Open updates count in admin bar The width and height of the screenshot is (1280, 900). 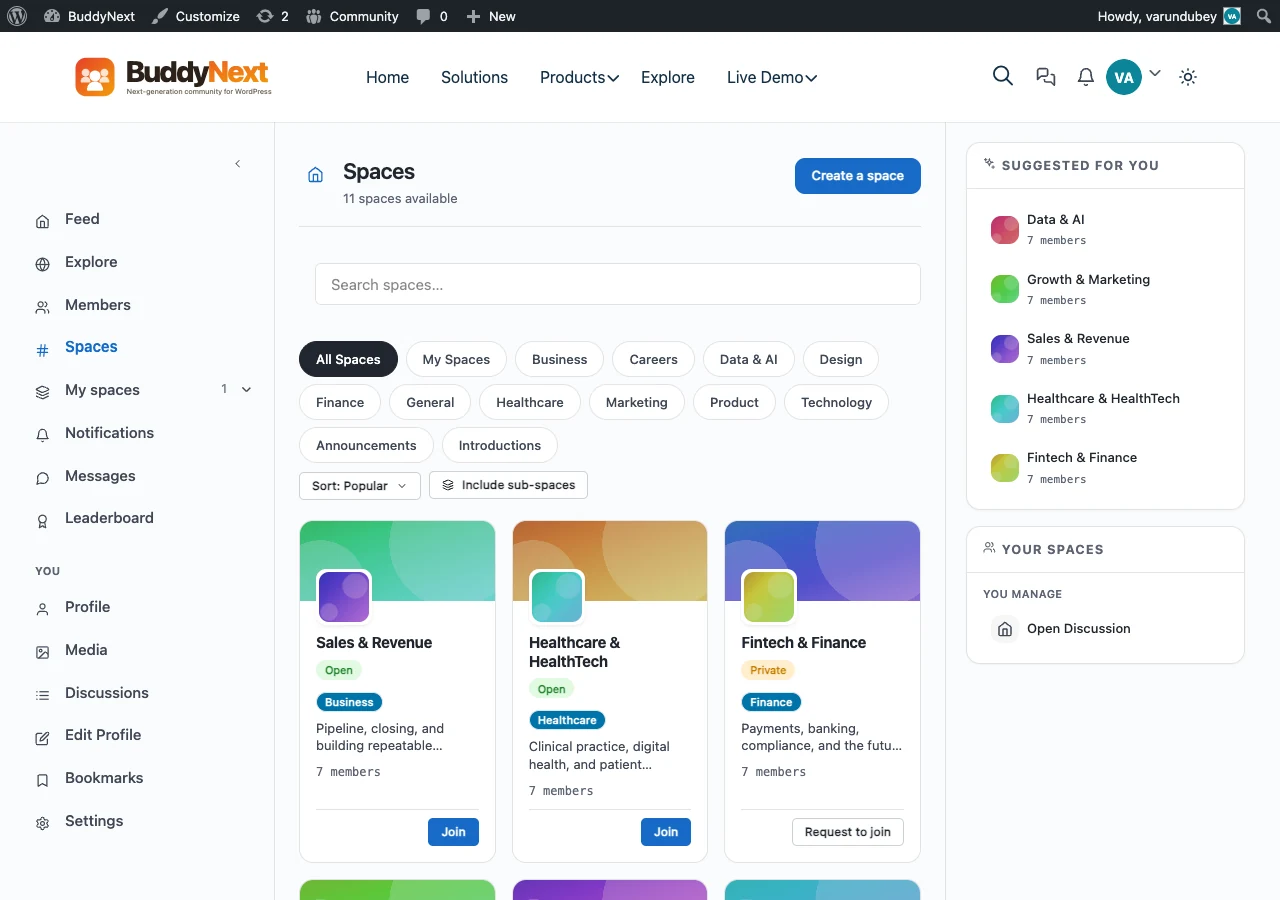point(273,16)
